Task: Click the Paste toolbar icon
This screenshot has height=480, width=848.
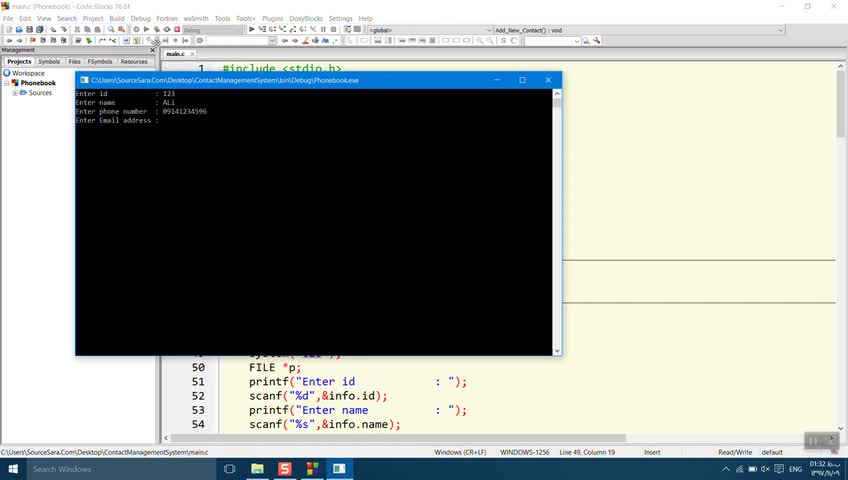Action: point(97,29)
